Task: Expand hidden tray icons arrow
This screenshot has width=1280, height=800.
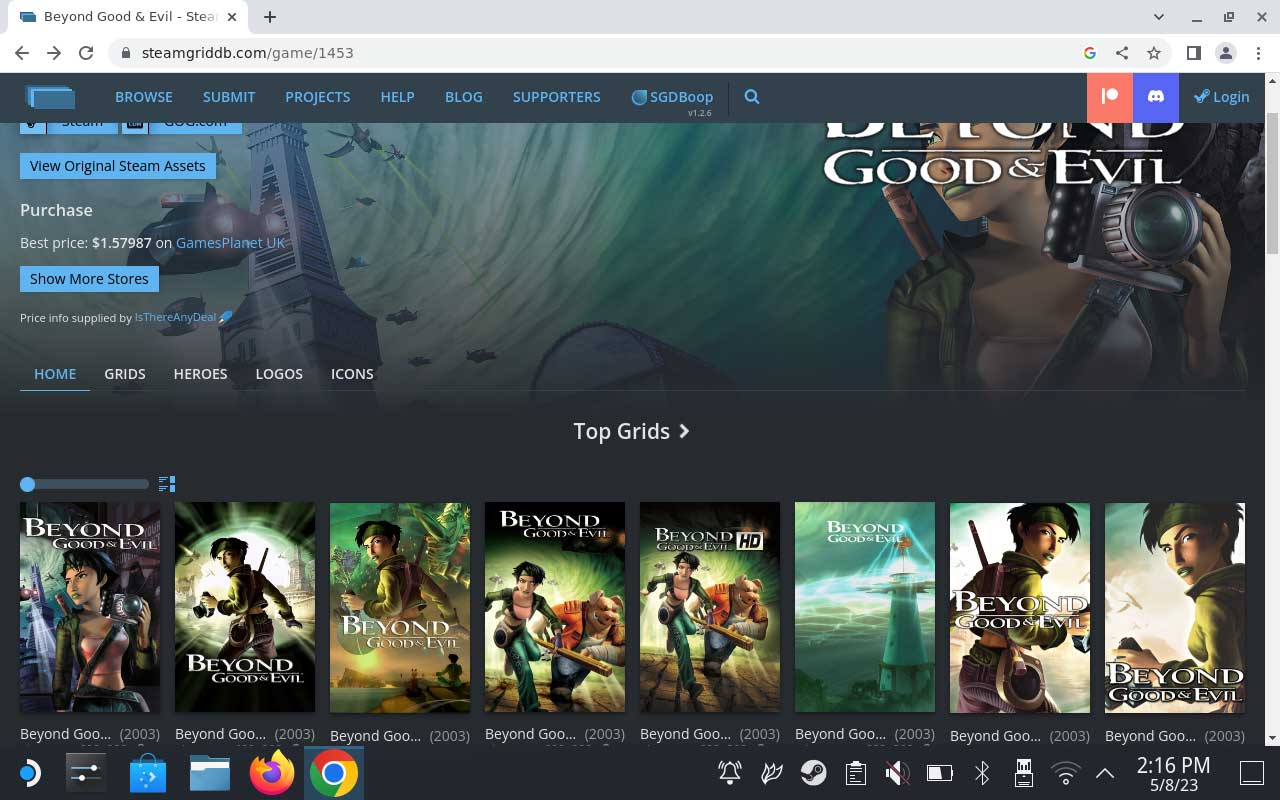Action: pyautogui.click(x=1105, y=773)
